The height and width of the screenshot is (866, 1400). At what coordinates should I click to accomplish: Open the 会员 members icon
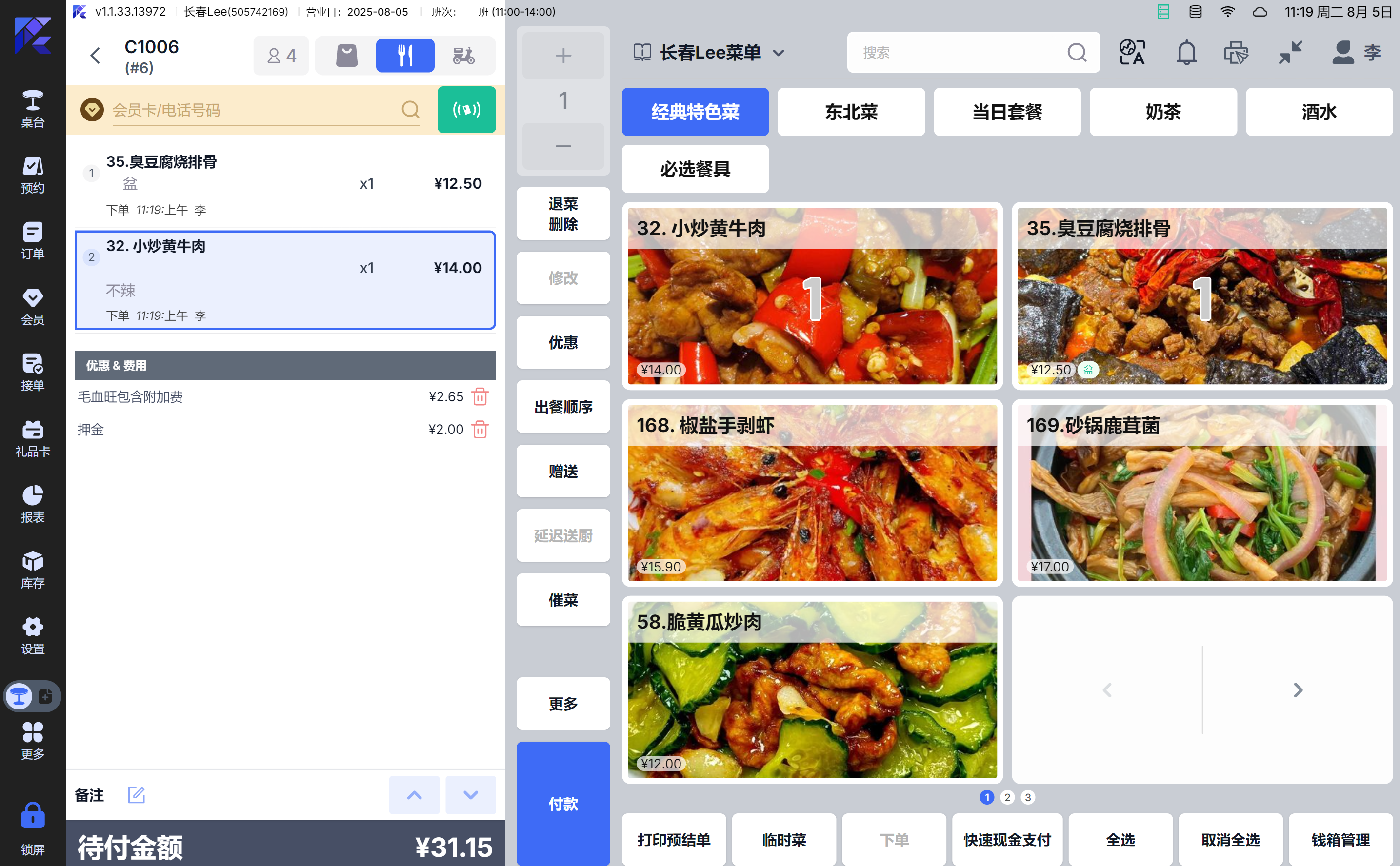(x=33, y=306)
